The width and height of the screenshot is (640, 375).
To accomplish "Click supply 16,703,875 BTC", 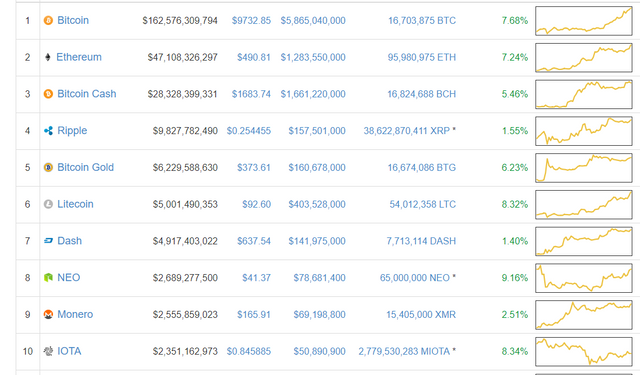I will pyautogui.click(x=422, y=20).
